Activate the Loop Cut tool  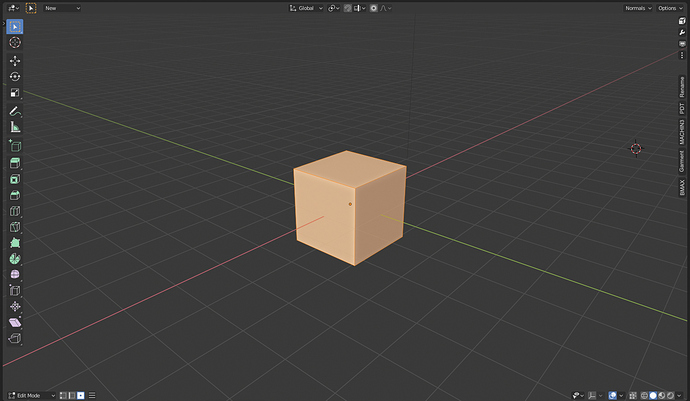pyautogui.click(x=15, y=211)
